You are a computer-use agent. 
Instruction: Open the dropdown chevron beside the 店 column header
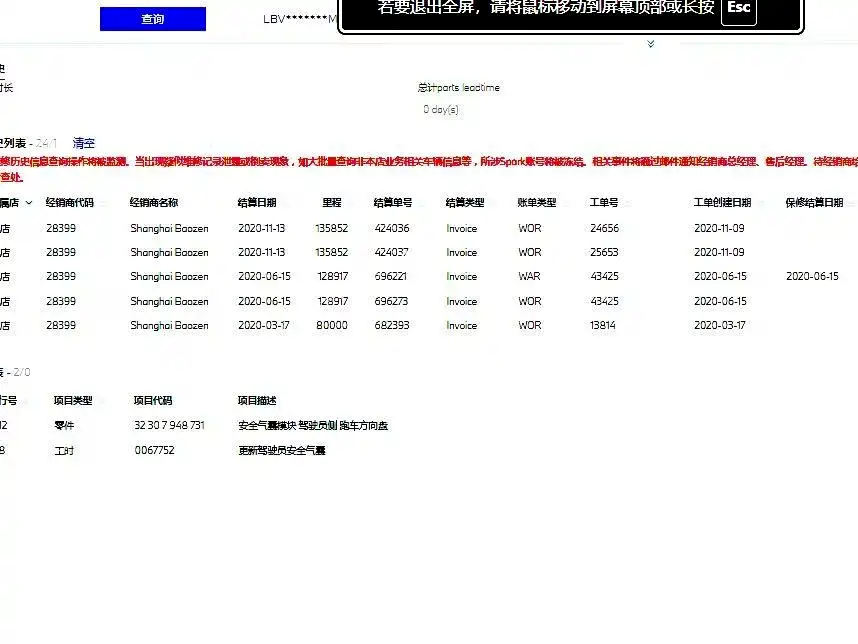pos(29,202)
